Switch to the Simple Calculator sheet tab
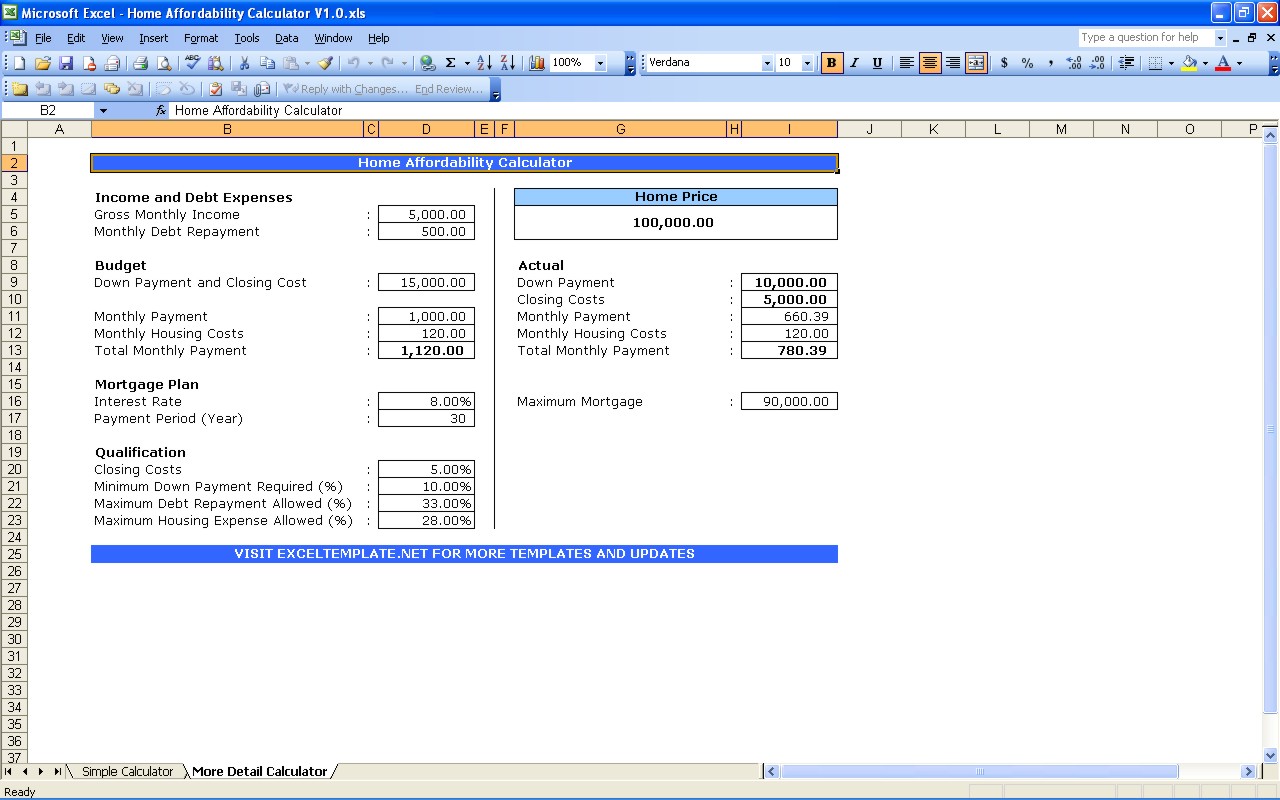This screenshot has height=800, width=1280. click(127, 771)
